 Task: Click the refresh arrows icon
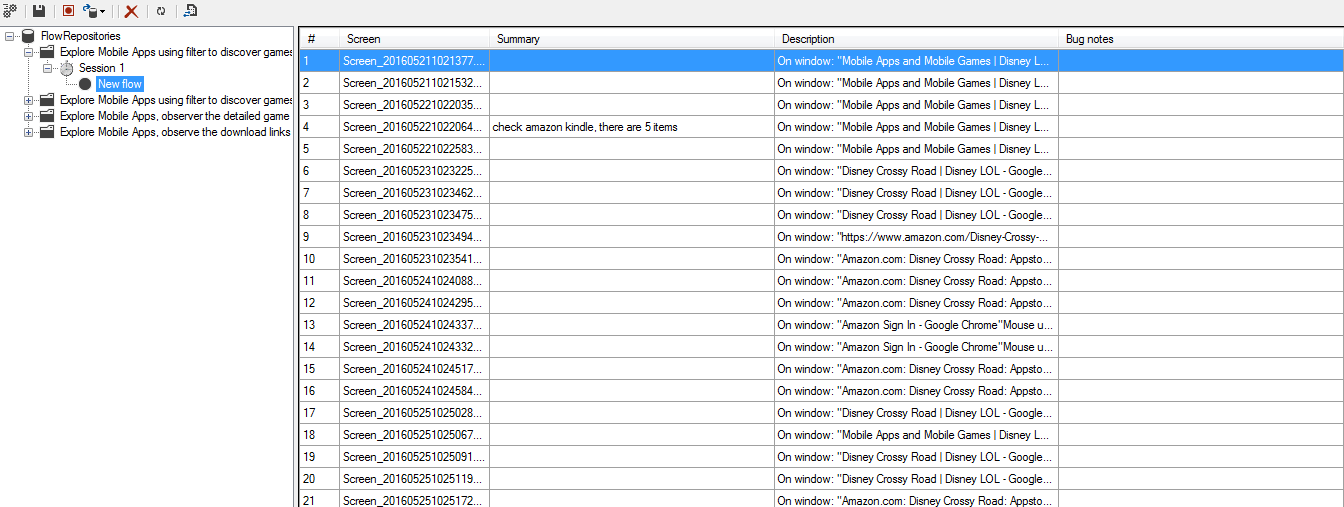(160, 11)
